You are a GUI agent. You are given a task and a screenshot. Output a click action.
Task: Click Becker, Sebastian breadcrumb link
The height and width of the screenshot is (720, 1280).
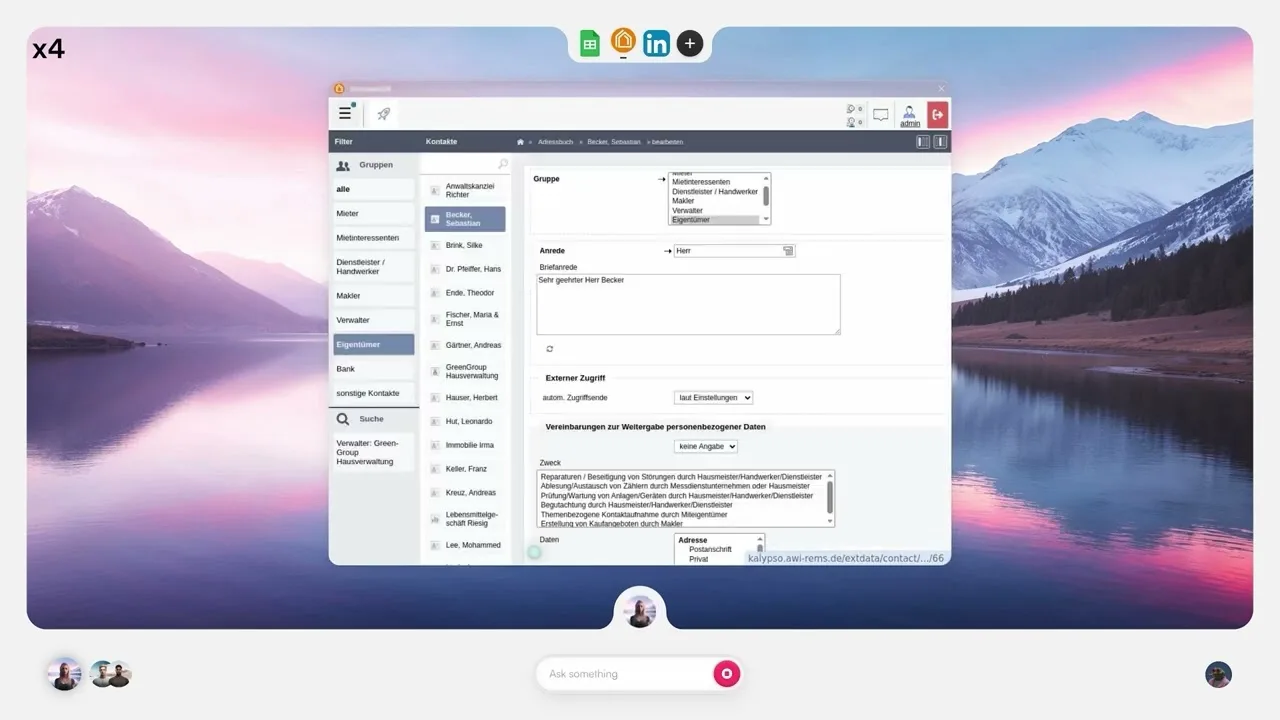tap(614, 142)
